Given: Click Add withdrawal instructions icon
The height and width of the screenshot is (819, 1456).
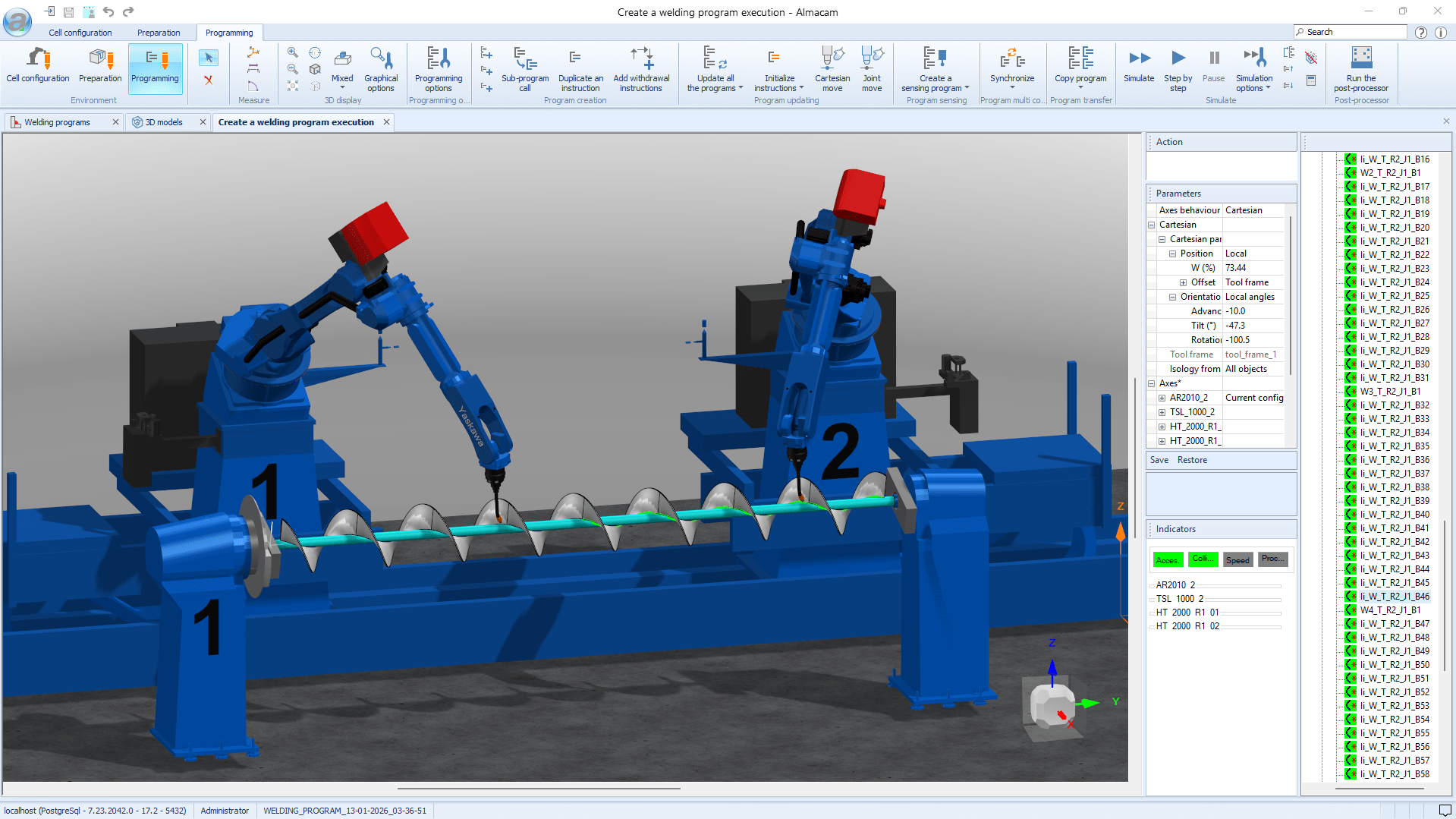Looking at the screenshot, I should 641,59.
